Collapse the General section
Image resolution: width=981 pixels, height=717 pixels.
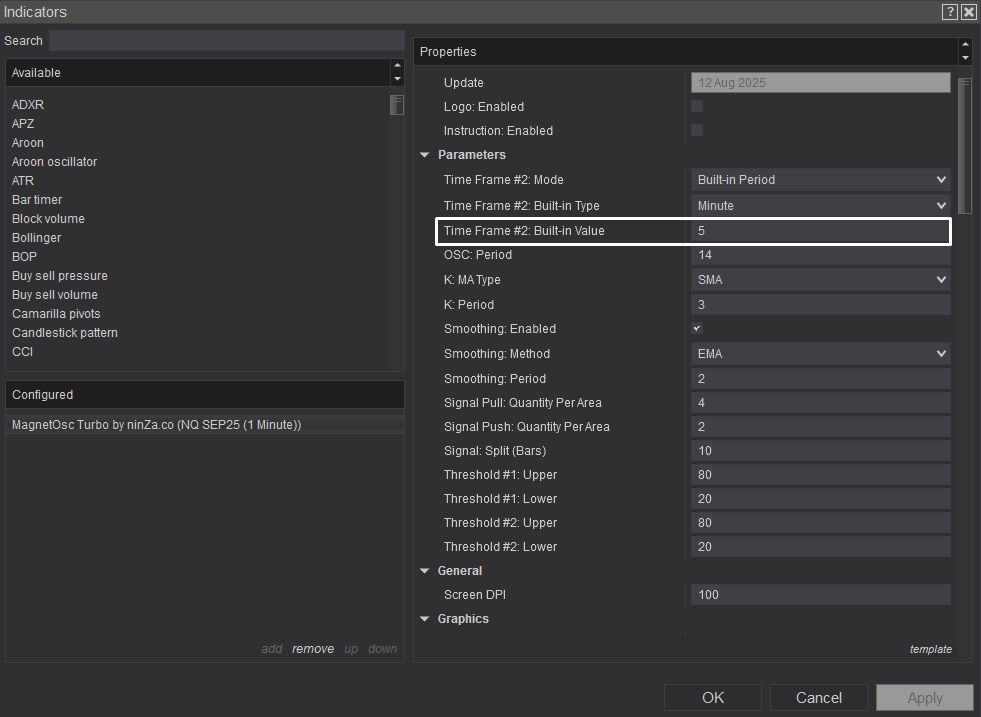425,571
